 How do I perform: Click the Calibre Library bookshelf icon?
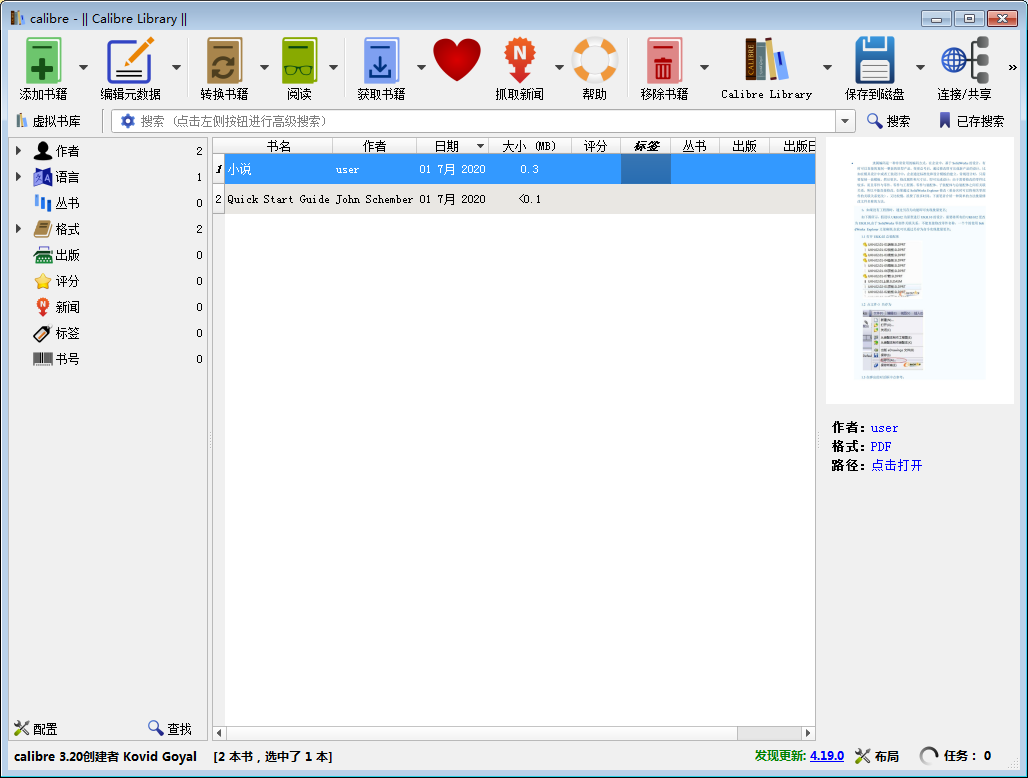[766, 60]
